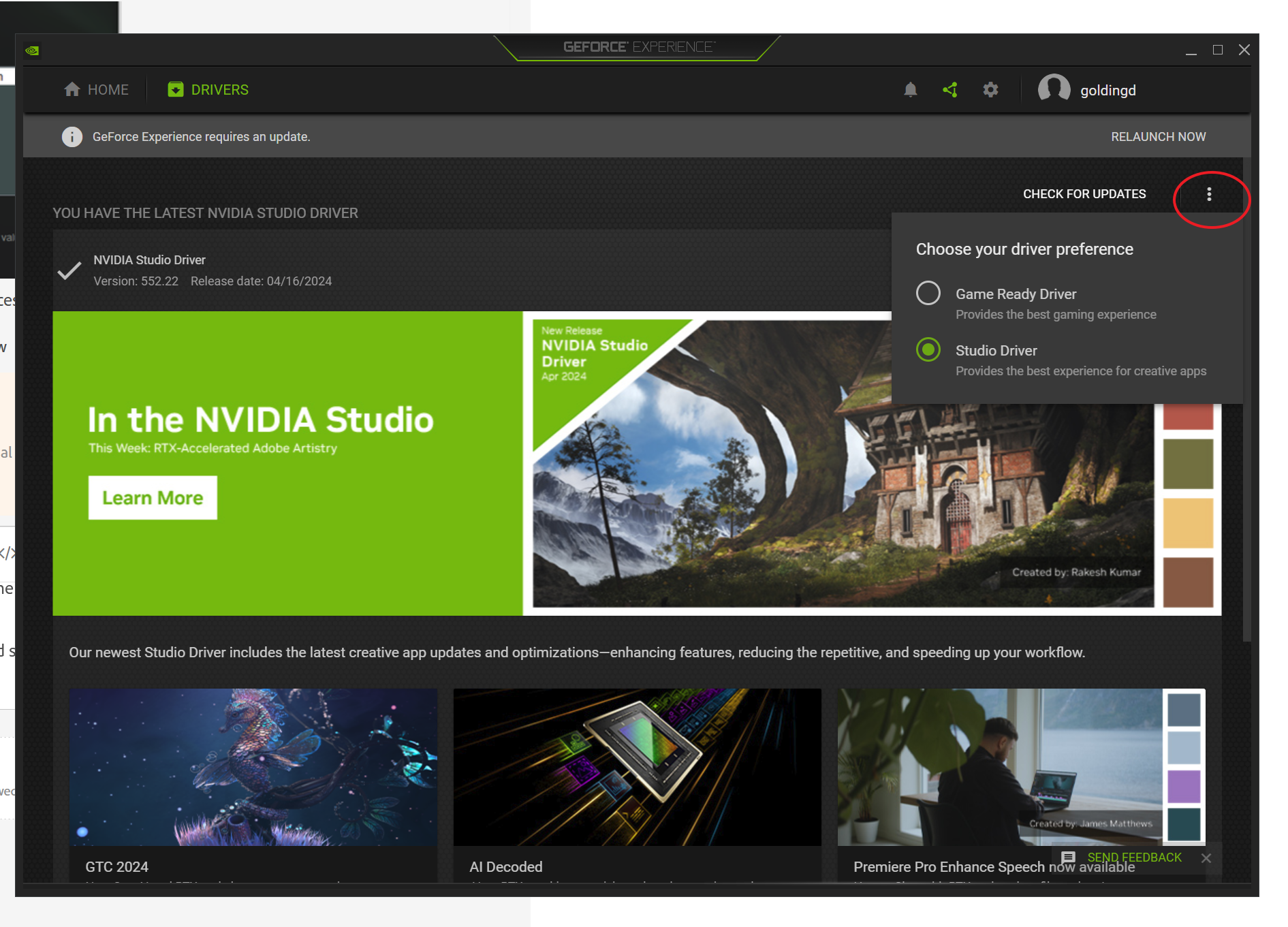Click RELAUNCH NOW to update GeForce Experience
The image size is (1288, 927).
tap(1157, 136)
